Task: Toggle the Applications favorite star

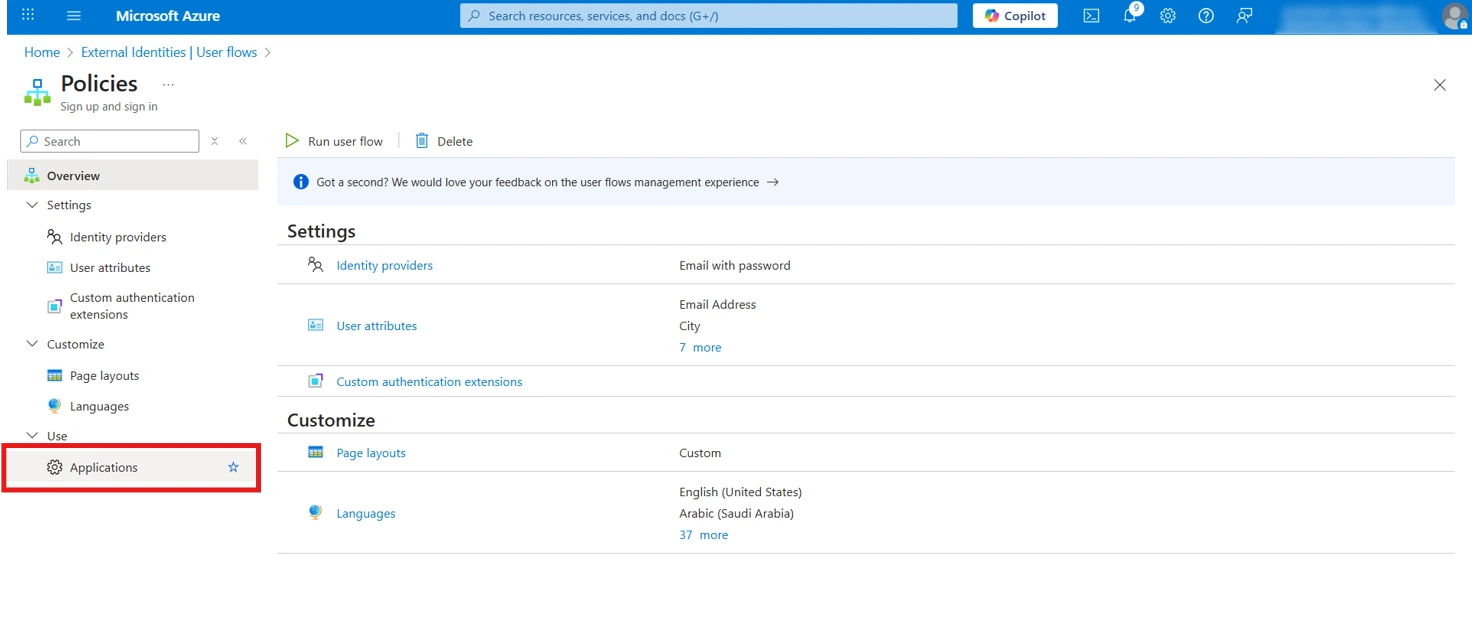Action: click(x=233, y=467)
